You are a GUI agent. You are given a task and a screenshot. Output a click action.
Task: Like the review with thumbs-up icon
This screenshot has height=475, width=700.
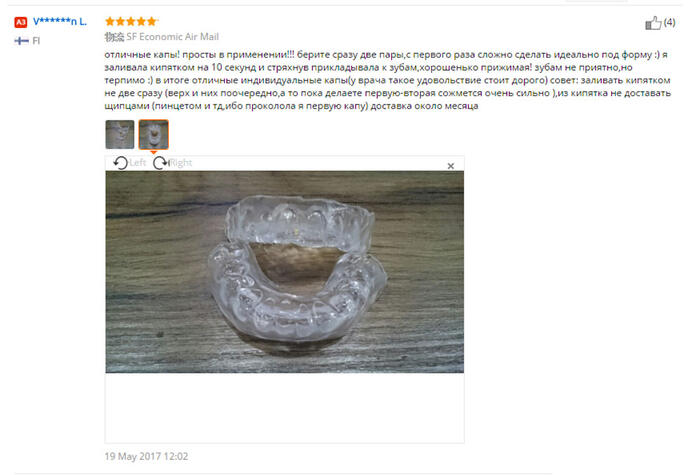tap(653, 23)
